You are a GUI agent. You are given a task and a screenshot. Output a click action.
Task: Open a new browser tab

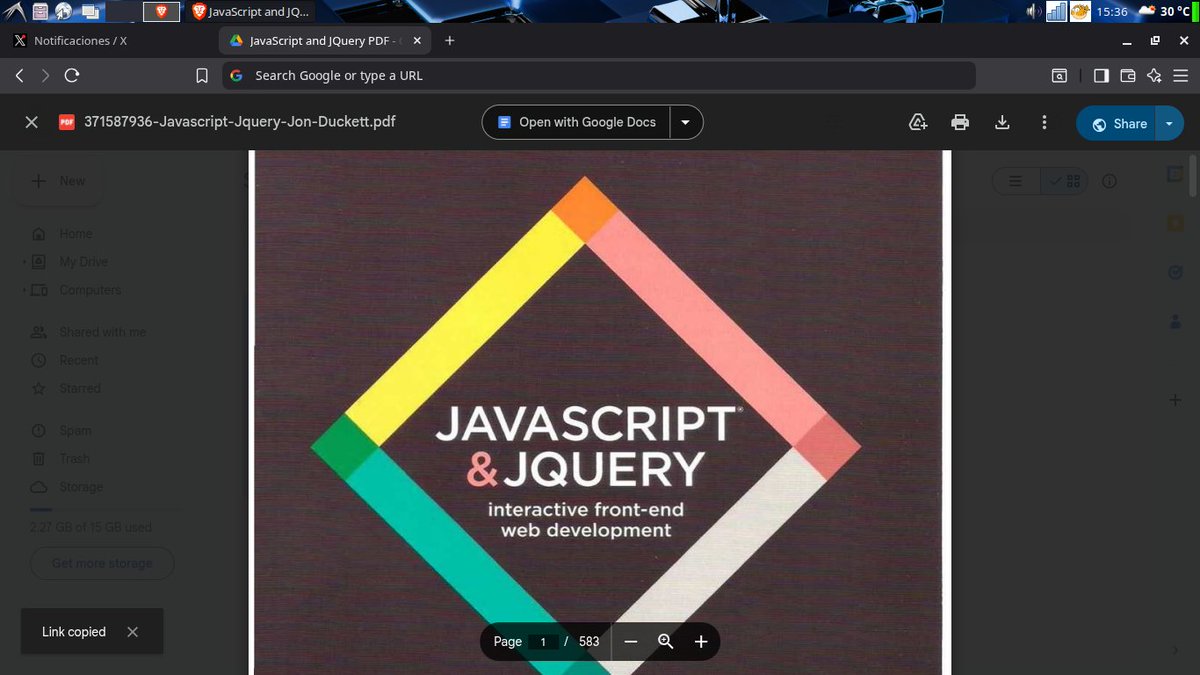coord(450,41)
